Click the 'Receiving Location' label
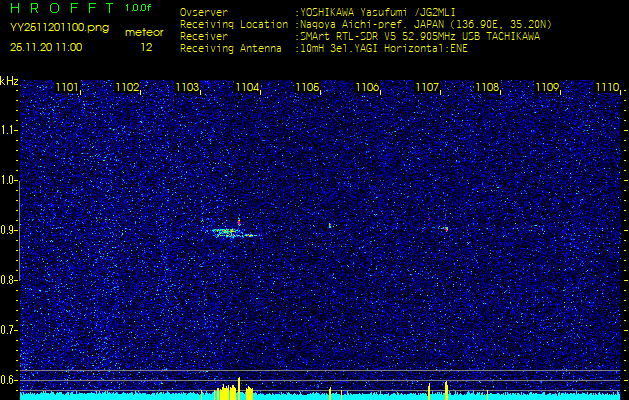The height and width of the screenshot is (400, 629). click(234, 24)
